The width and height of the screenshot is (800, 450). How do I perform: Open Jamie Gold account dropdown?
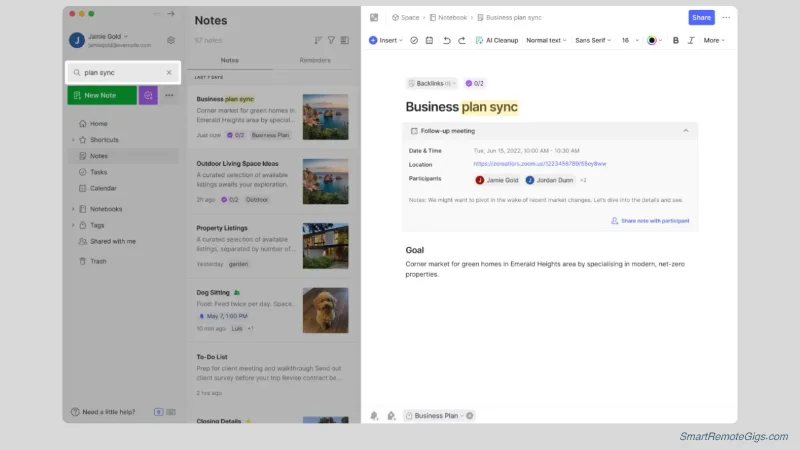point(109,36)
